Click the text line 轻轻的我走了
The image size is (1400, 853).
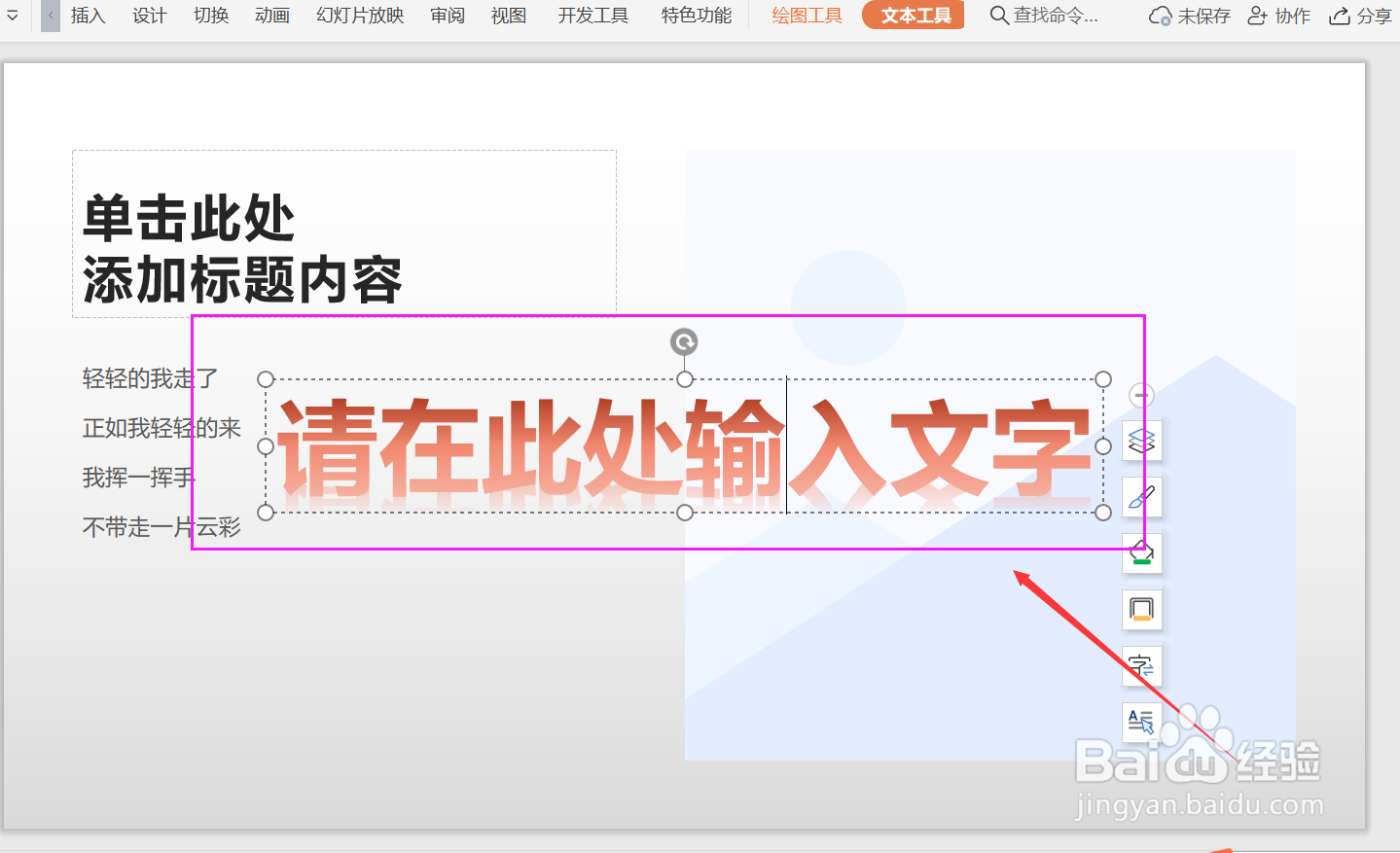(x=150, y=378)
